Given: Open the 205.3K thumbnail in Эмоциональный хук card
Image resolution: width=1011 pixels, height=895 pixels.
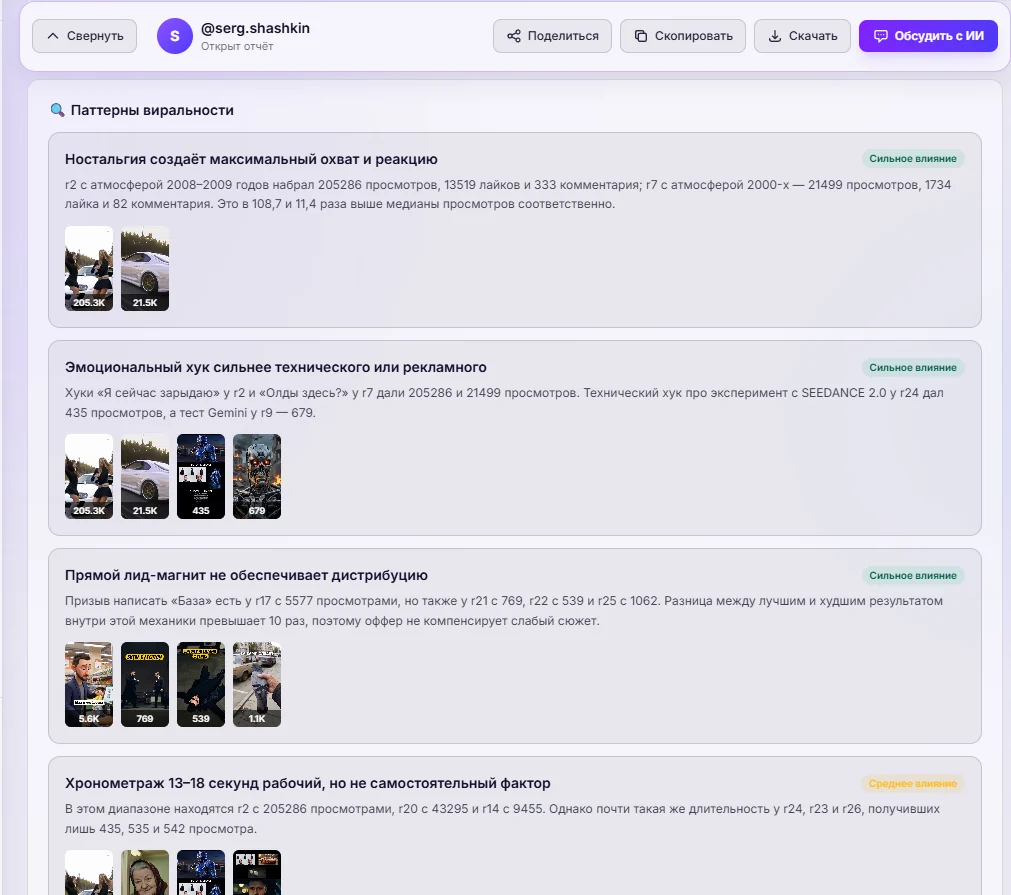Looking at the screenshot, I should [89, 477].
